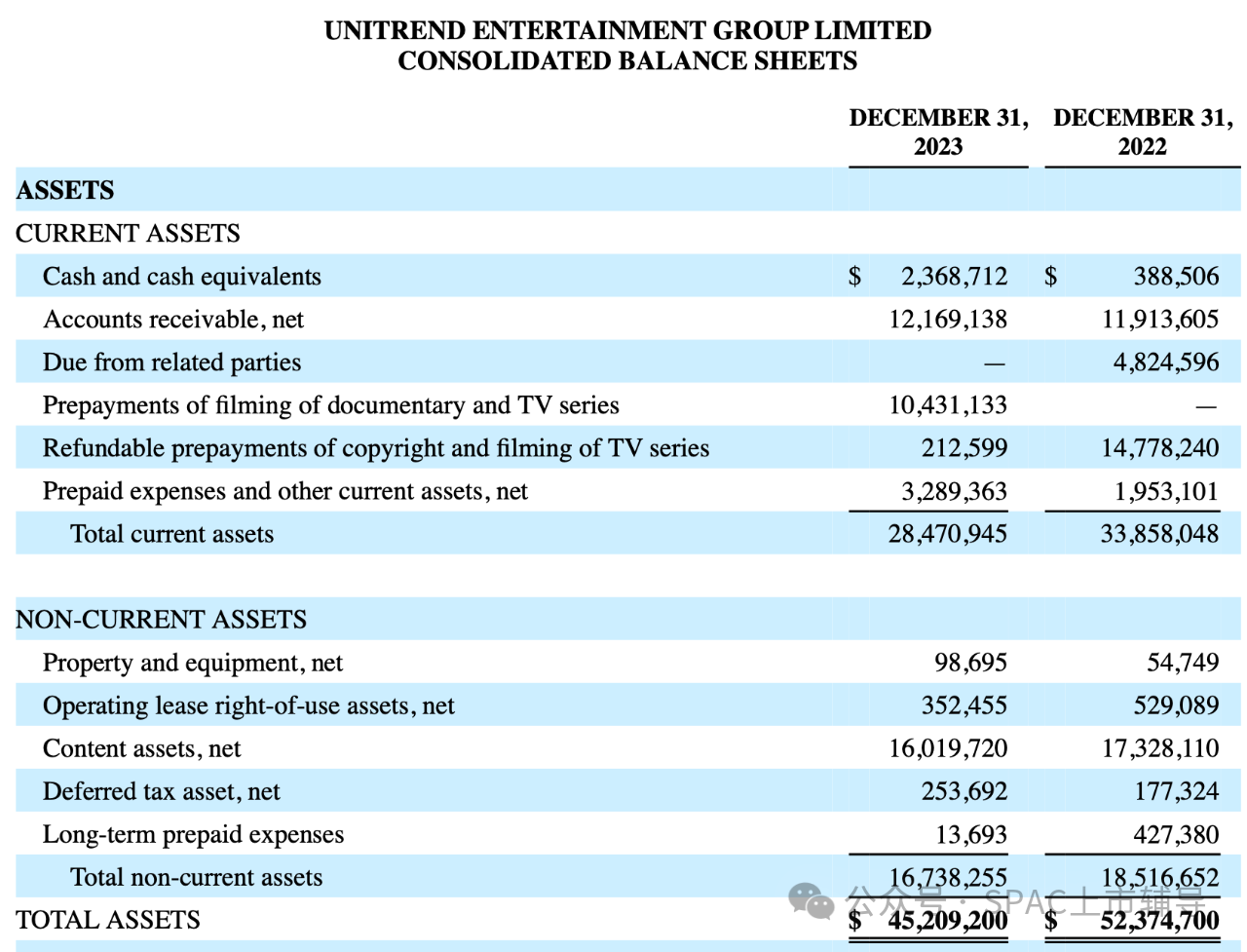This screenshot has width=1247, height=952.
Task: Click the 'DECEMBER 31, 2023' column header
Action: 938,132
